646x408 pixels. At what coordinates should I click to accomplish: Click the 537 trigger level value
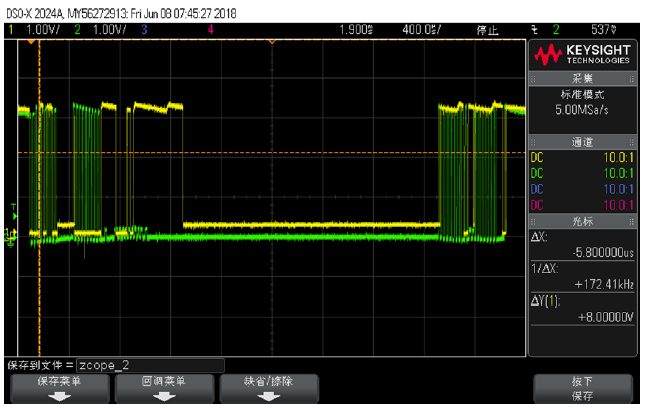click(x=604, y=30)
